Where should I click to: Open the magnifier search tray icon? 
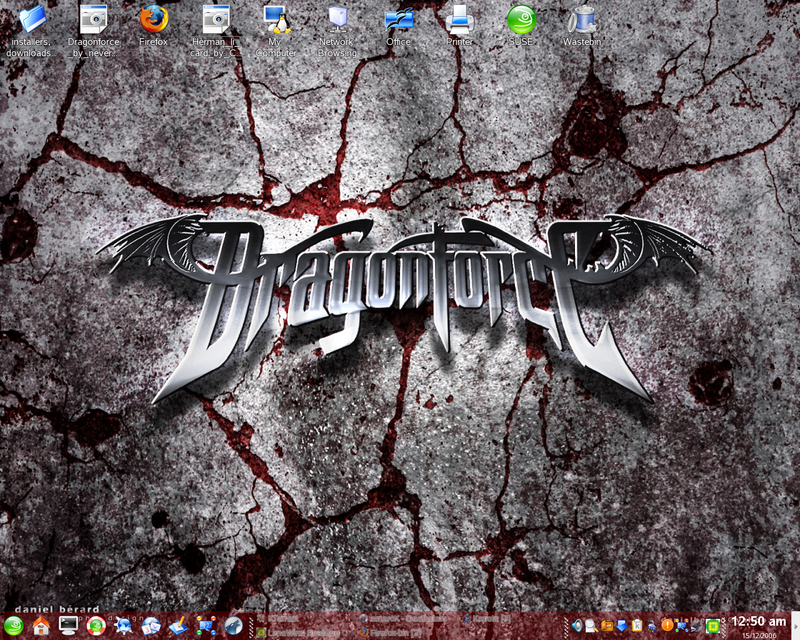pyautogui.click(x=592, y=625)
